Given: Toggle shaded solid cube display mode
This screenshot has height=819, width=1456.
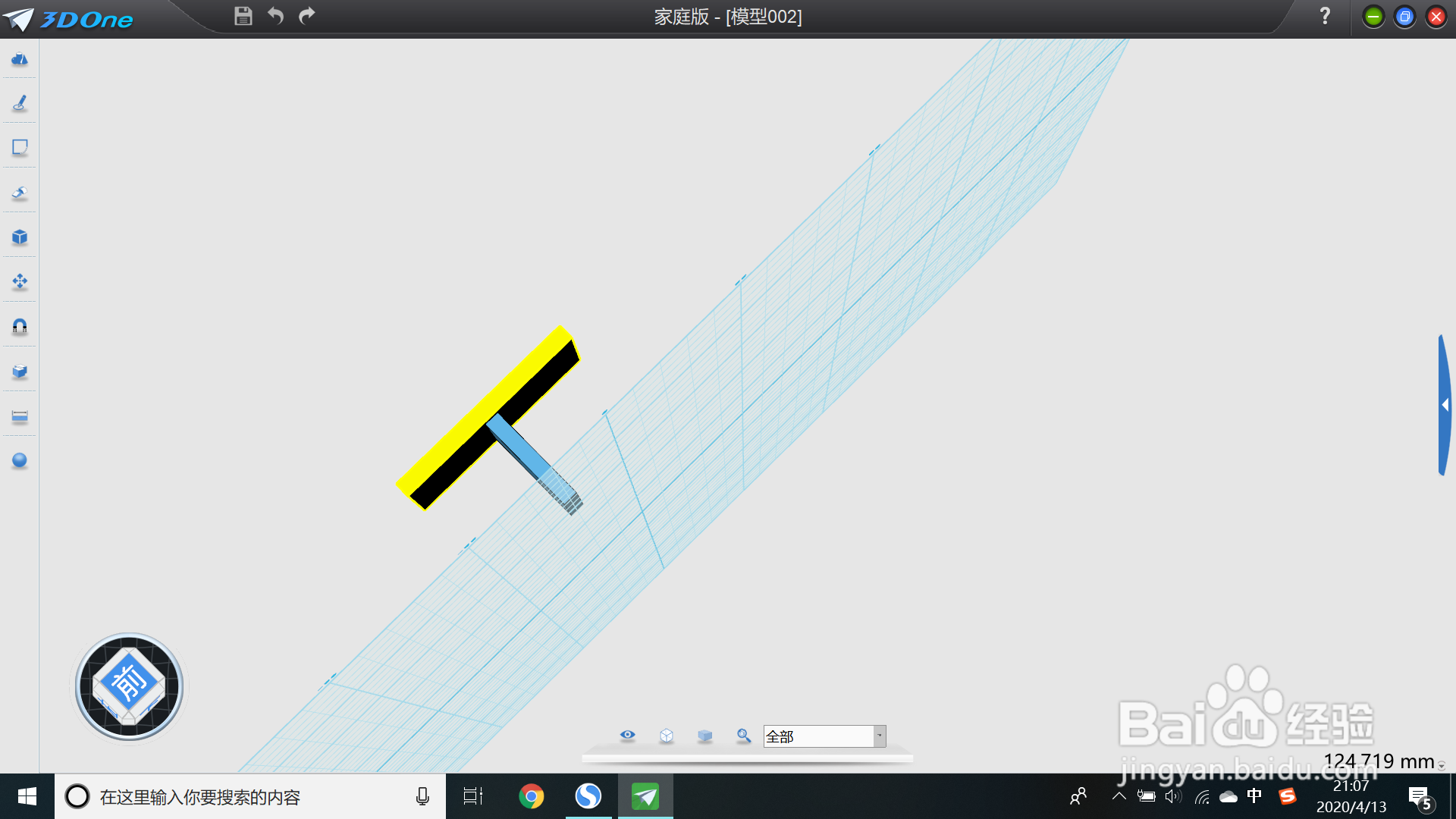Looking at the screenshot, I should click(705, 736).
